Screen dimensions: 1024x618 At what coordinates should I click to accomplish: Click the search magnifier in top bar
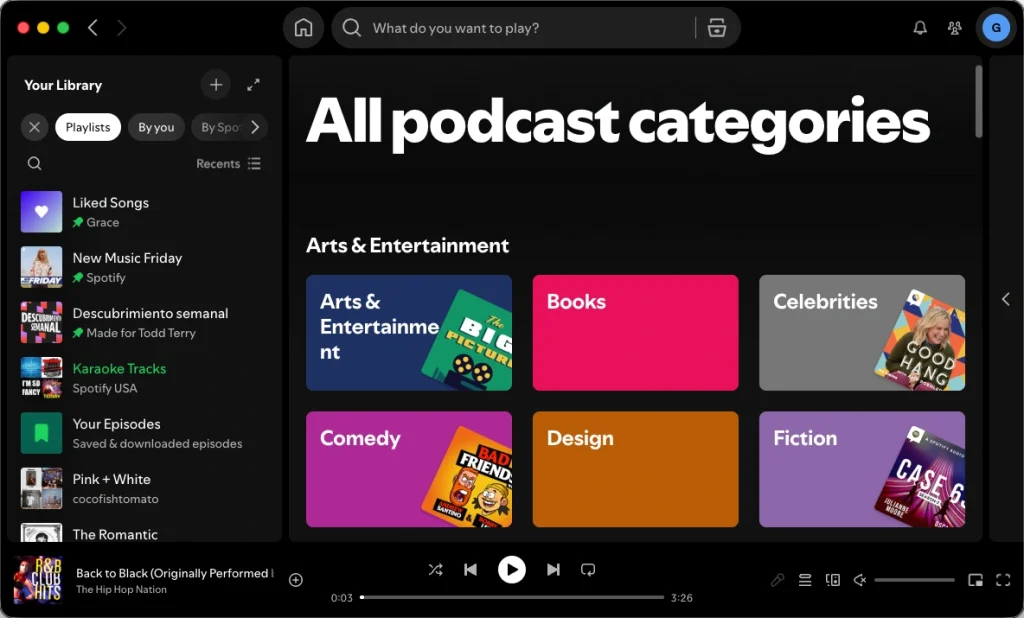pos(351,28)
